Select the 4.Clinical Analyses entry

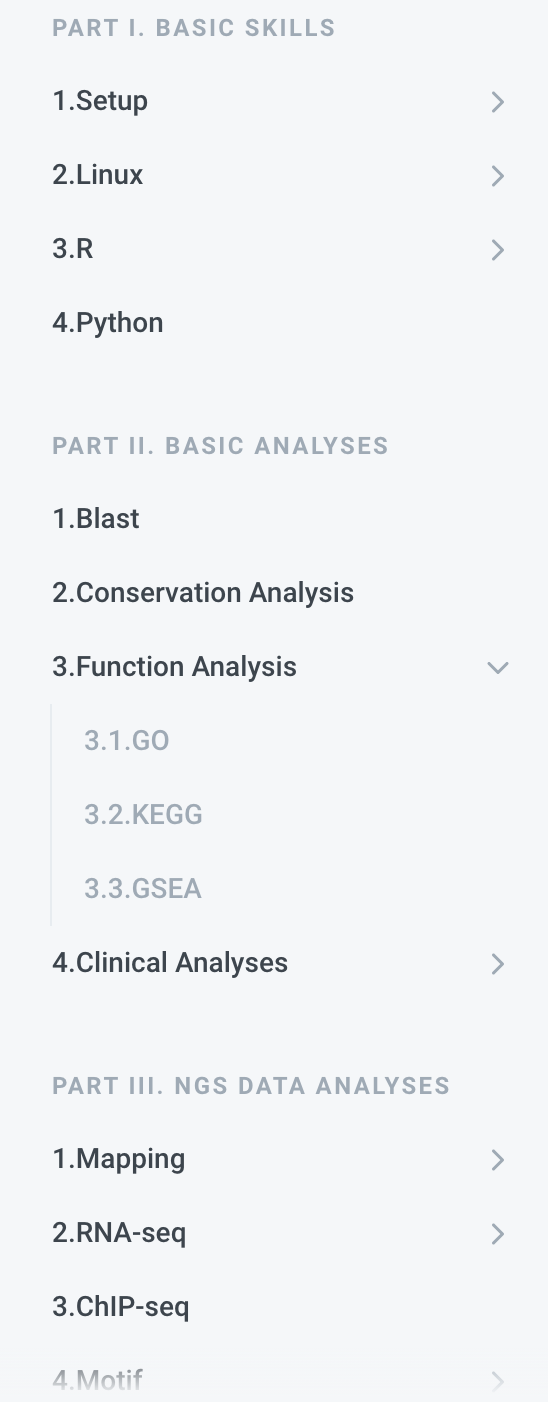coord(170,963)
